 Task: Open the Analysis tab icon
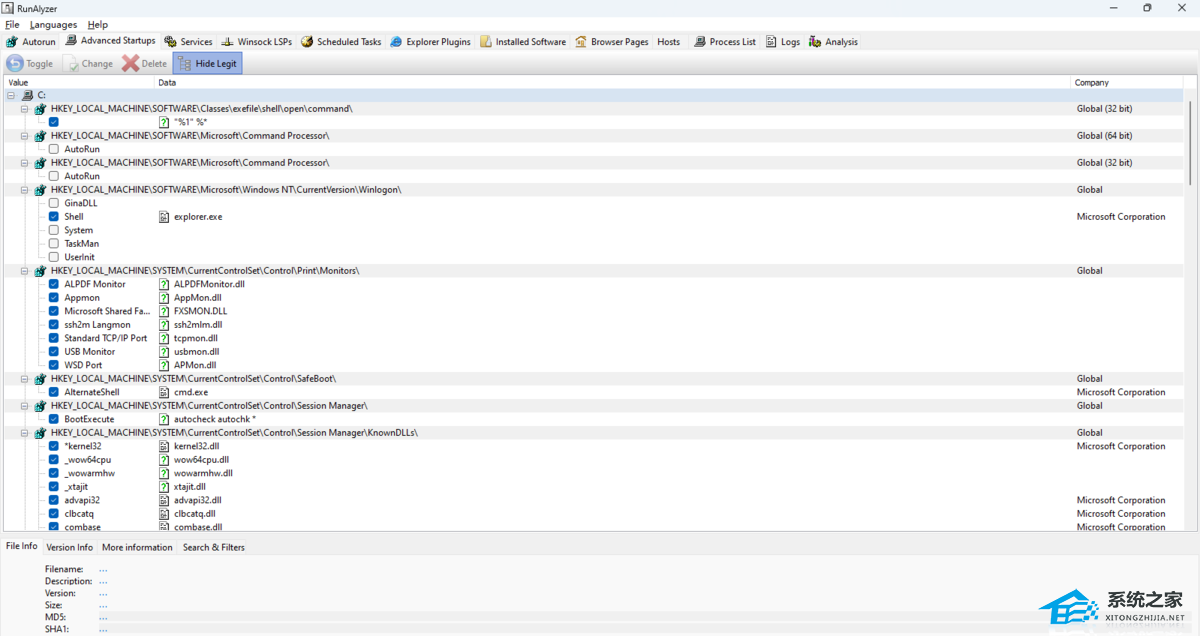click(816, 42)
